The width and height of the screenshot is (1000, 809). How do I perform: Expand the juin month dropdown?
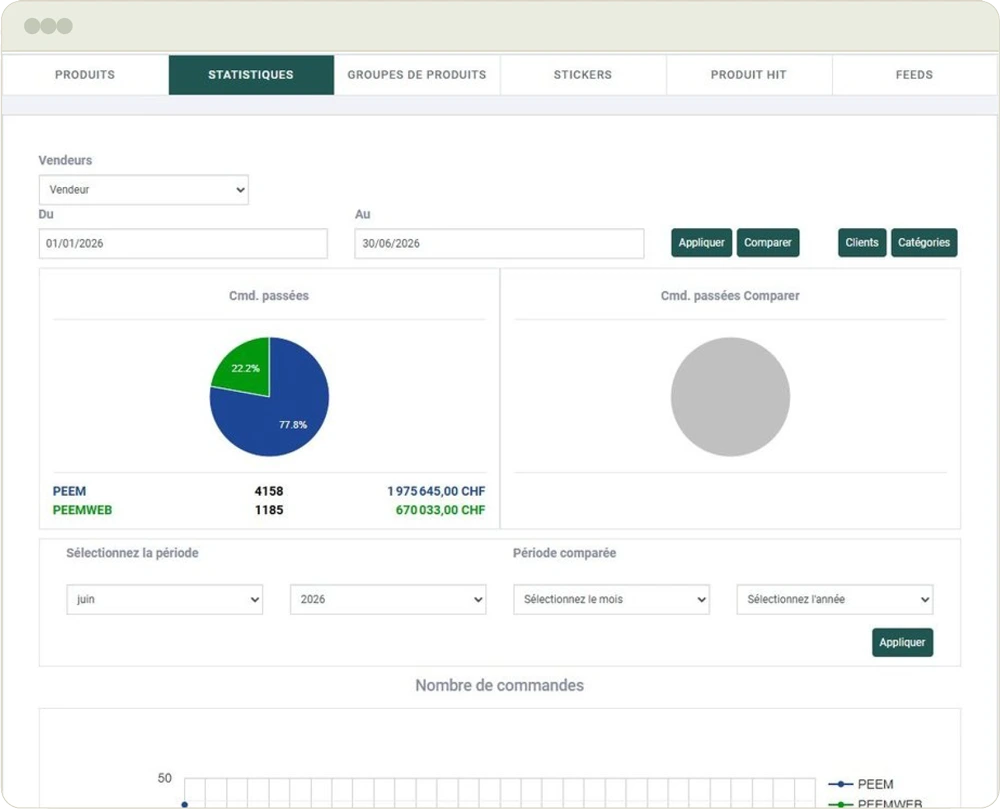pos(165,599)
